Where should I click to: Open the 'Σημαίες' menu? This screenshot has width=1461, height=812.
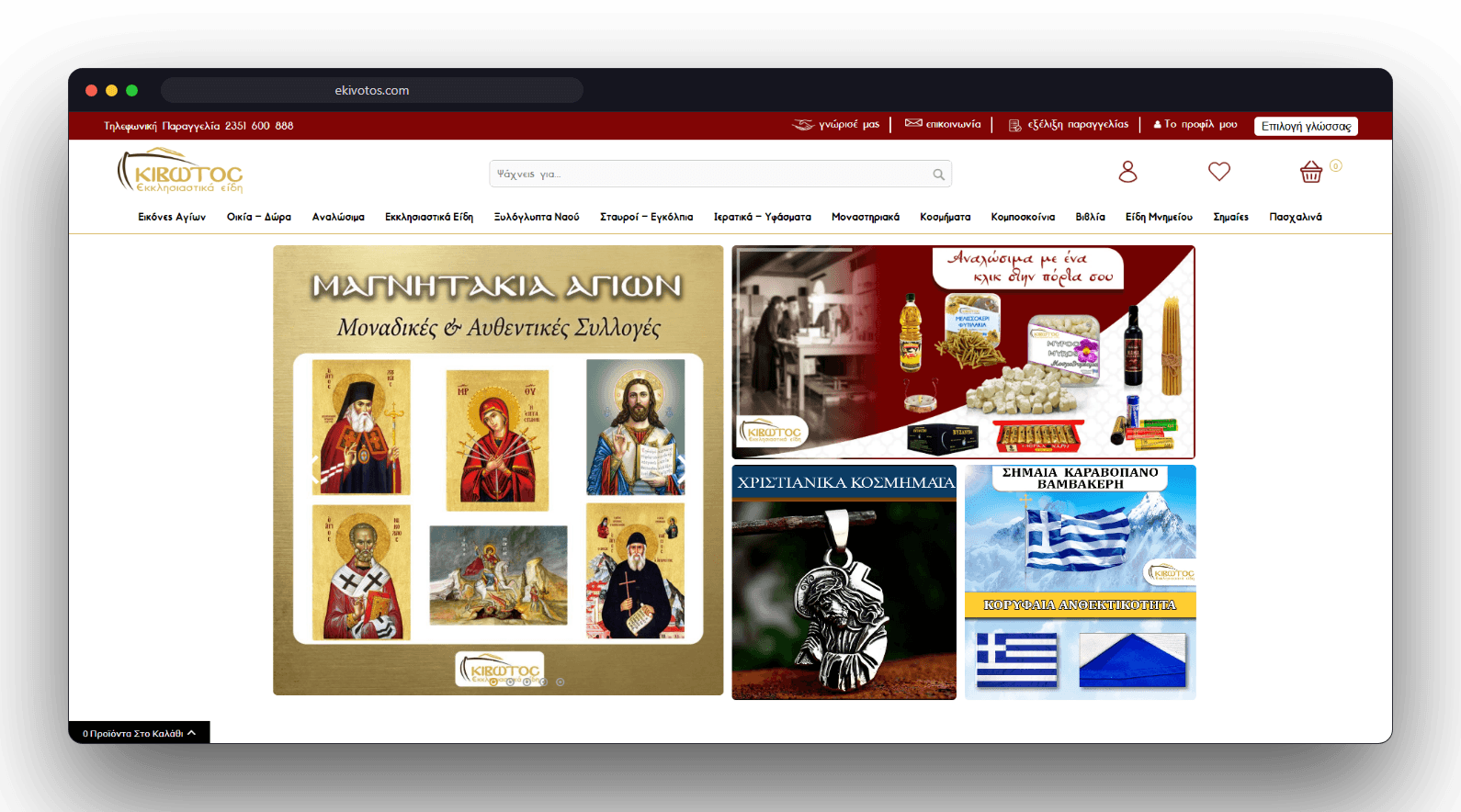click(x=1231, y=218)
